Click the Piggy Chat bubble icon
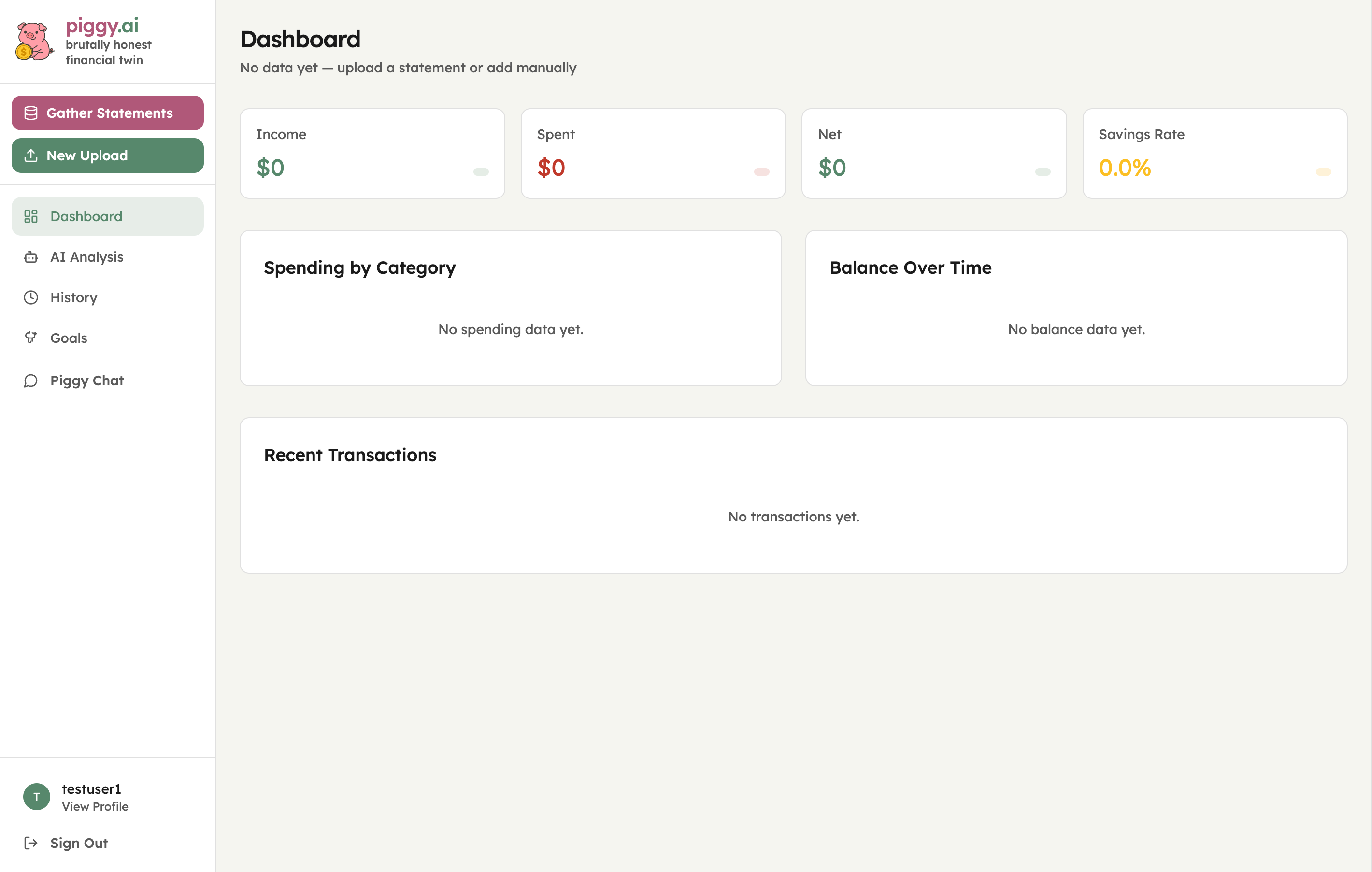The width and height of the screenshot is (1372, 872). (x=31, y=380)
